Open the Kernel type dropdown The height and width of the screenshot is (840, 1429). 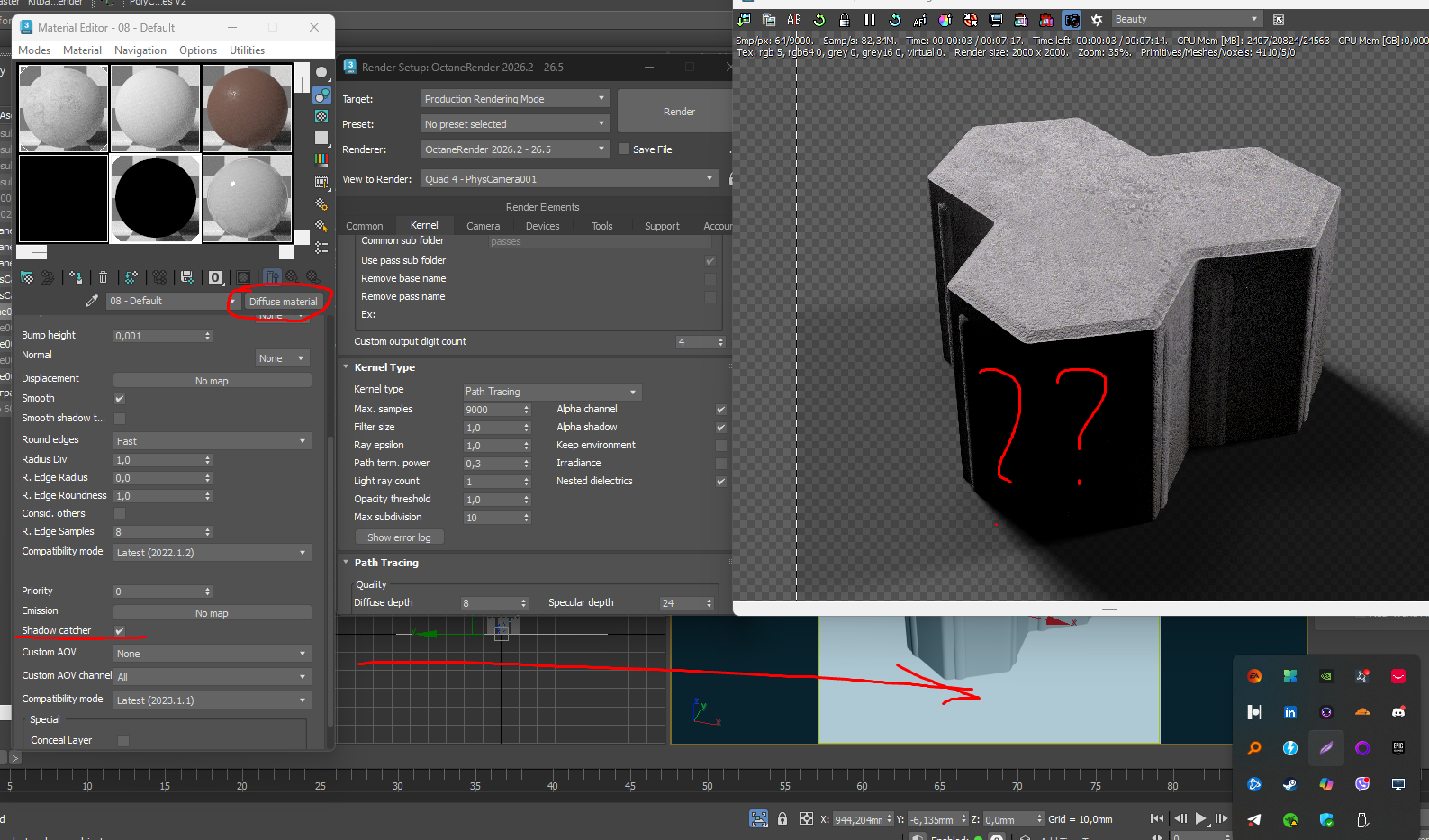coord(551,392)
